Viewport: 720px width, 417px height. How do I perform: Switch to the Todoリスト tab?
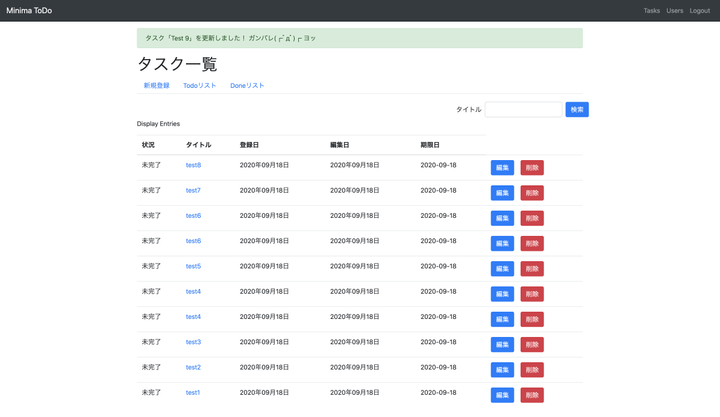[200, 86]
